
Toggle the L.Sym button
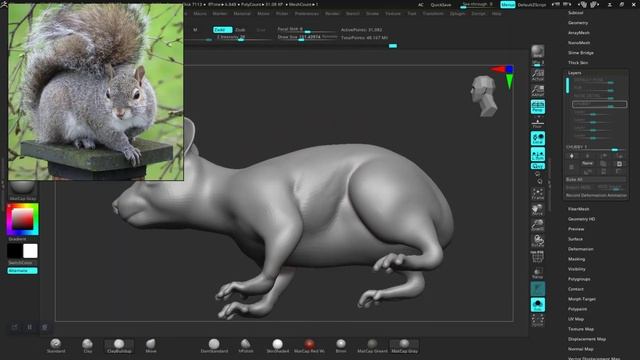point(538,154)
